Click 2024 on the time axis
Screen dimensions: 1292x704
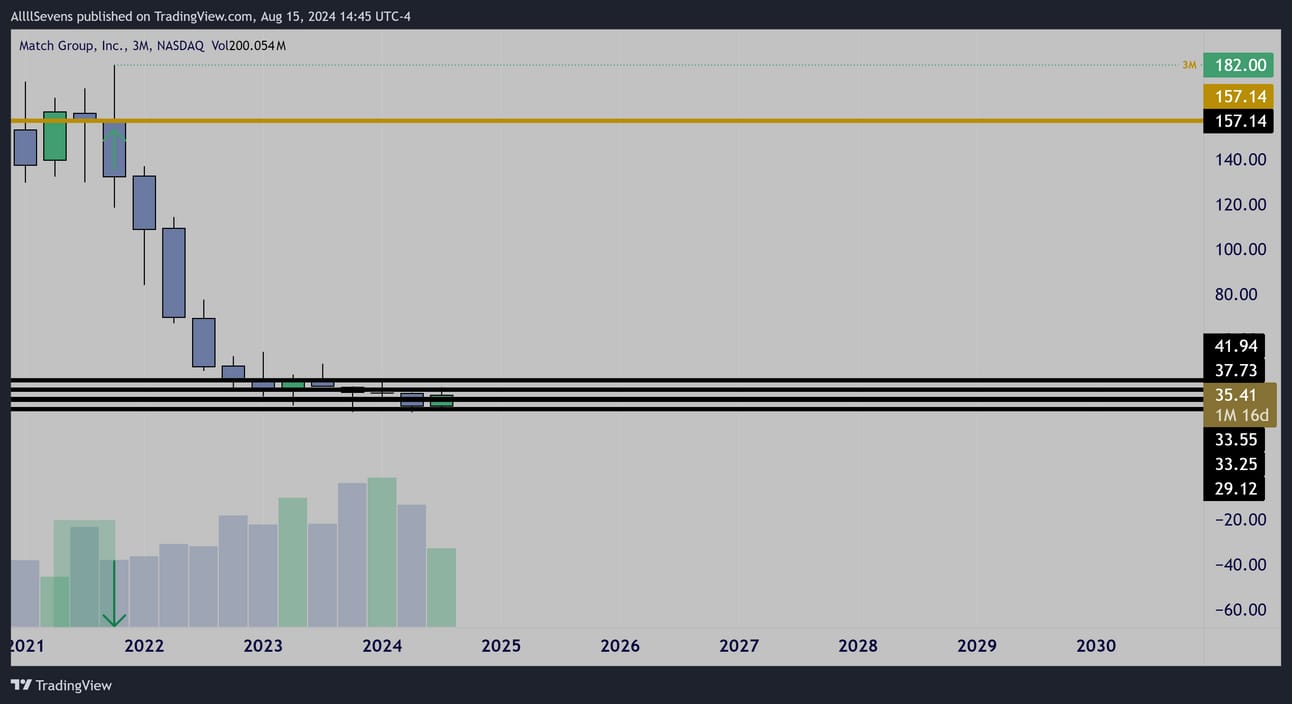point(382,646)
